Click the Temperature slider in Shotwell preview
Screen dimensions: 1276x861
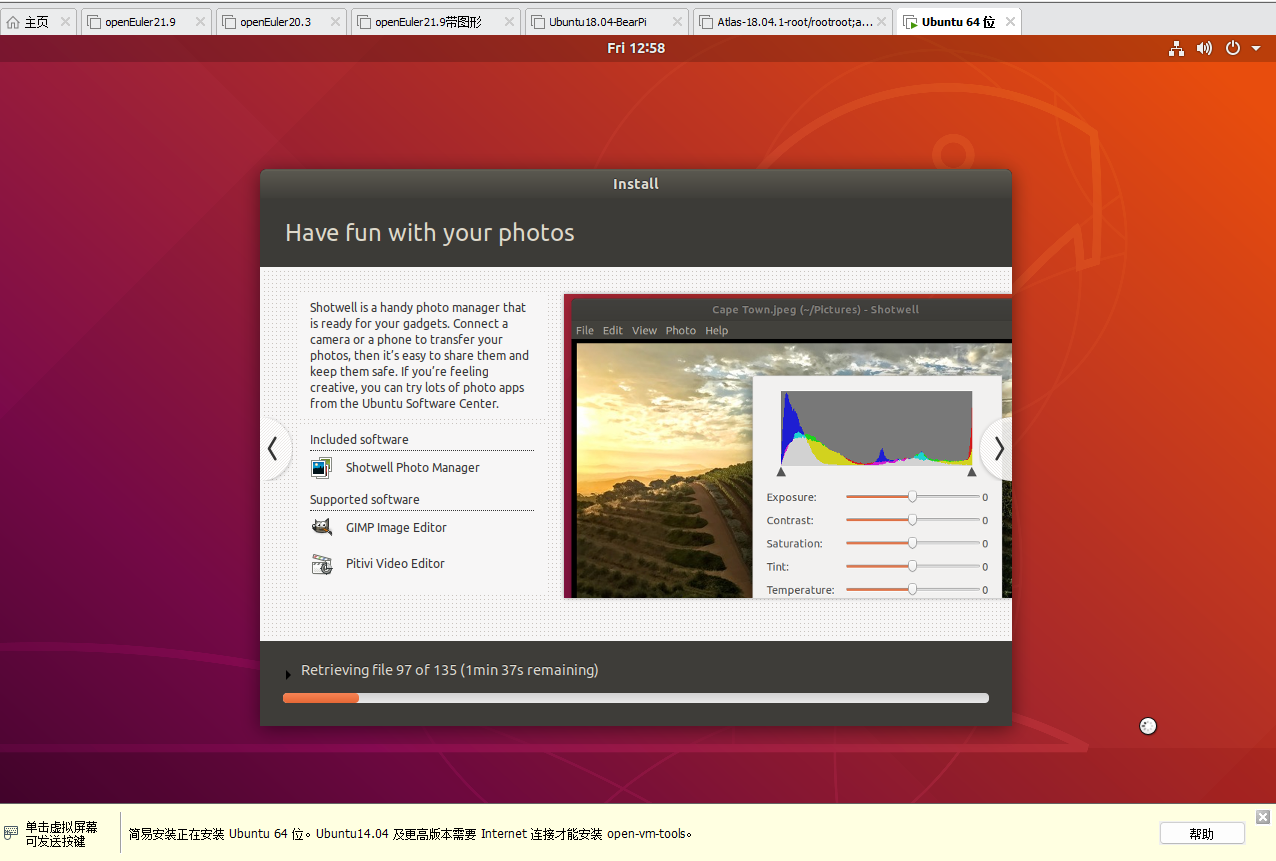coord(913,590)
